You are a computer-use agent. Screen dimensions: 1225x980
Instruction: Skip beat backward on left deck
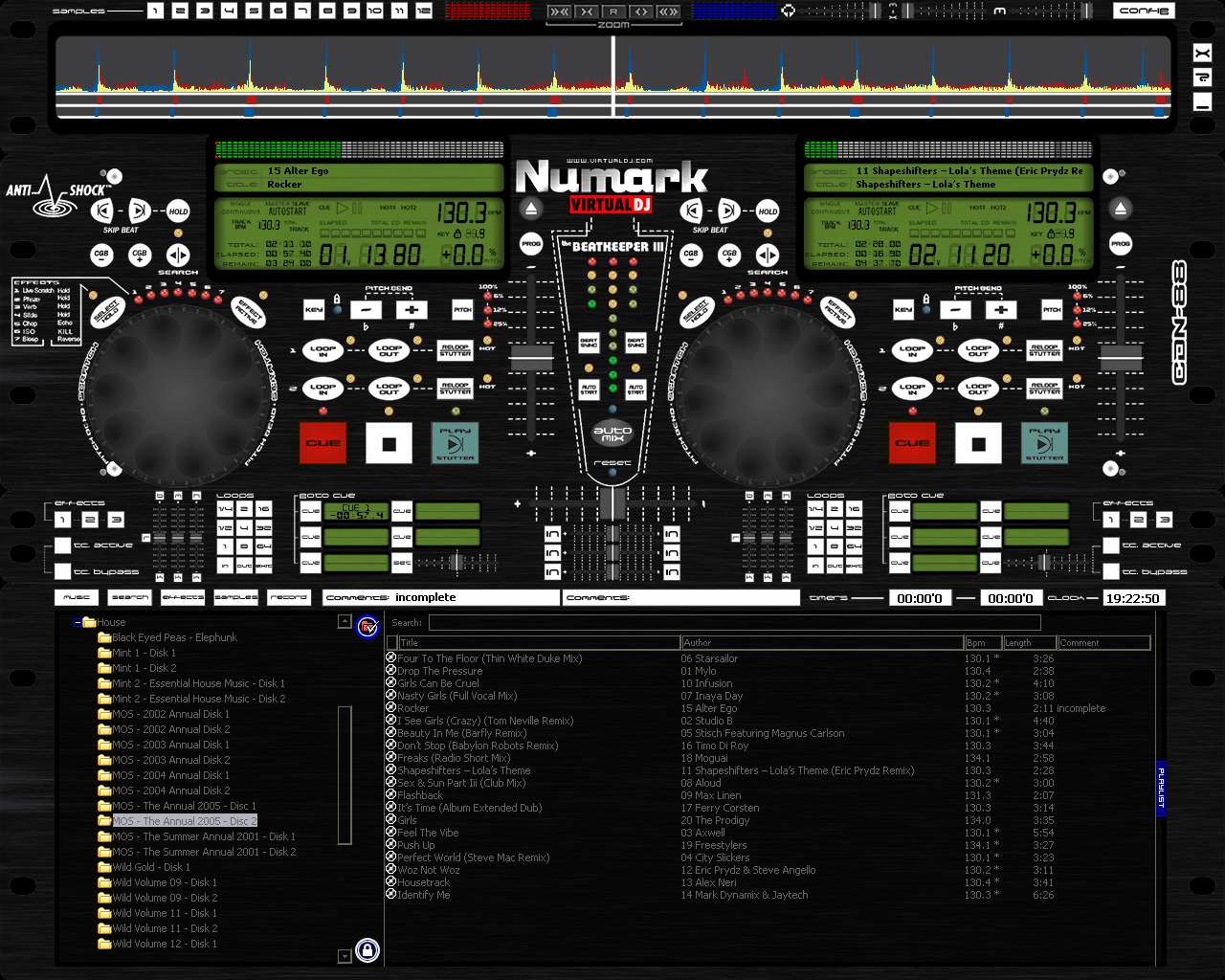click(x=101, y=212)
